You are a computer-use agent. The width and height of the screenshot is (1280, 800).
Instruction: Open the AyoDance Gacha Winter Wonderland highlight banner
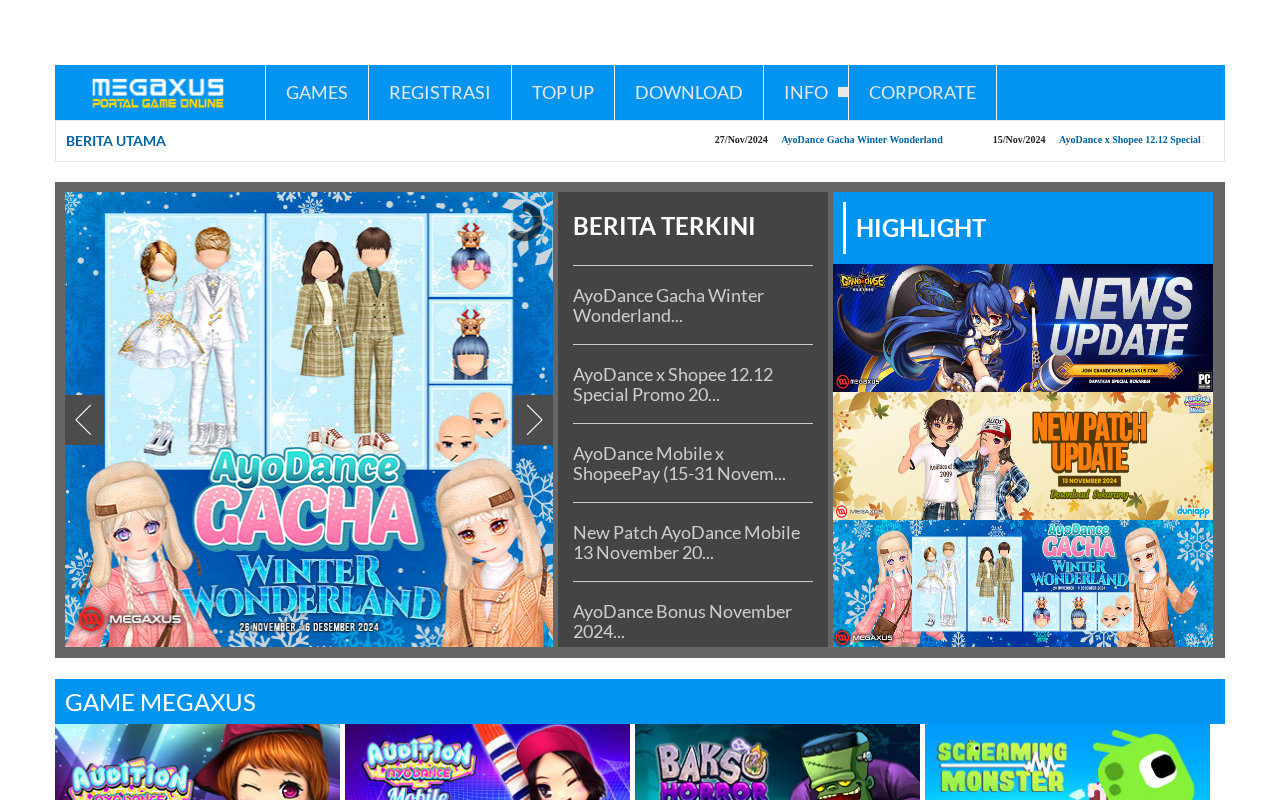point(1023,584)
